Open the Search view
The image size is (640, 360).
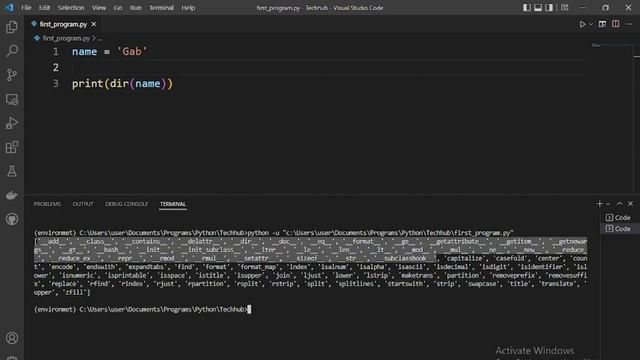pyautogui.click(x=12, y=51)
